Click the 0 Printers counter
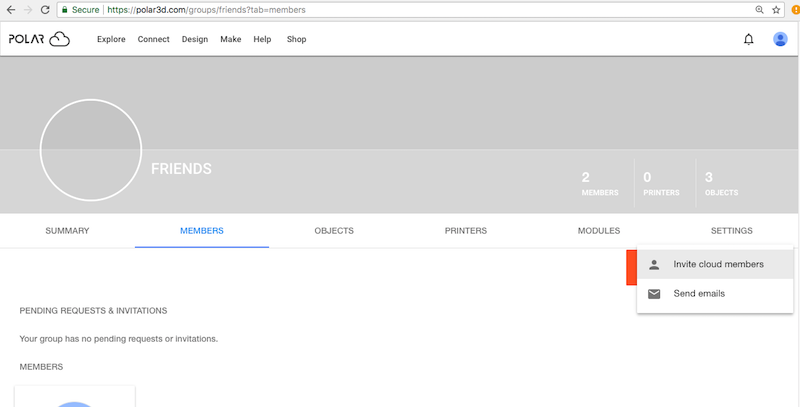The height and width of the screenshot is (407, 800). pyautogui.click(x=661, y=184)
